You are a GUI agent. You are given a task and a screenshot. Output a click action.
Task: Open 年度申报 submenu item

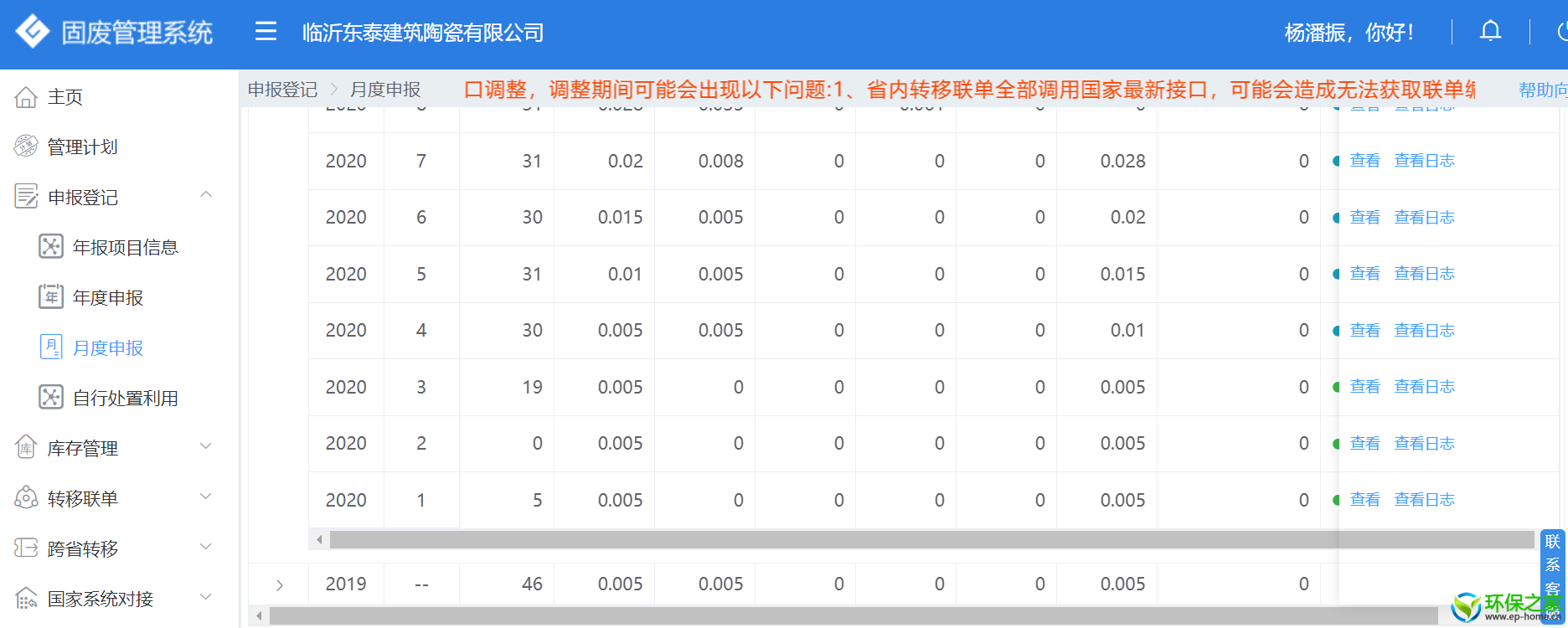pos(108,298)
